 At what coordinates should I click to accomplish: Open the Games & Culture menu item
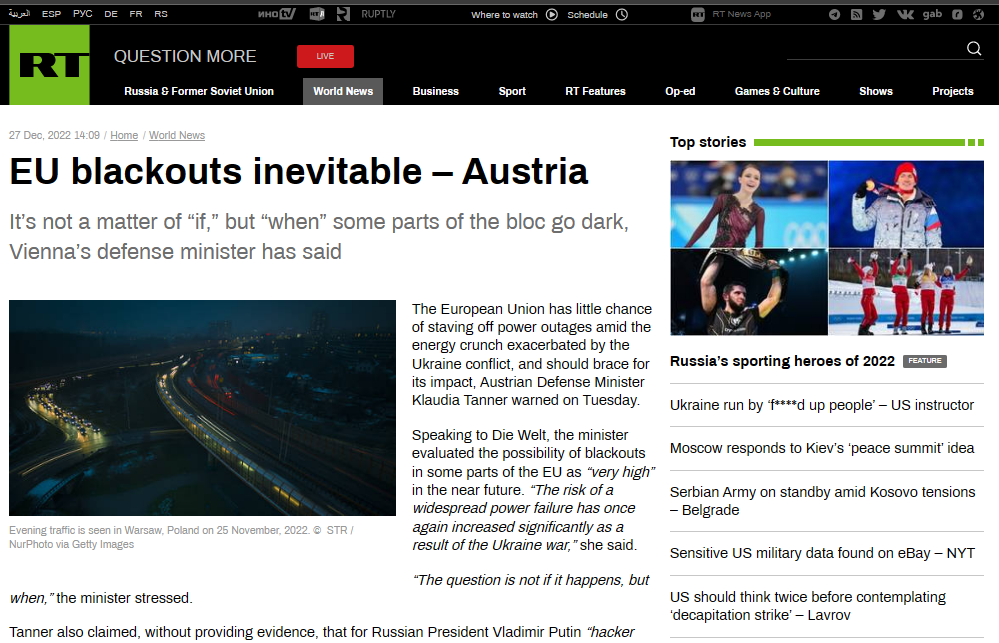click(777, 91)
